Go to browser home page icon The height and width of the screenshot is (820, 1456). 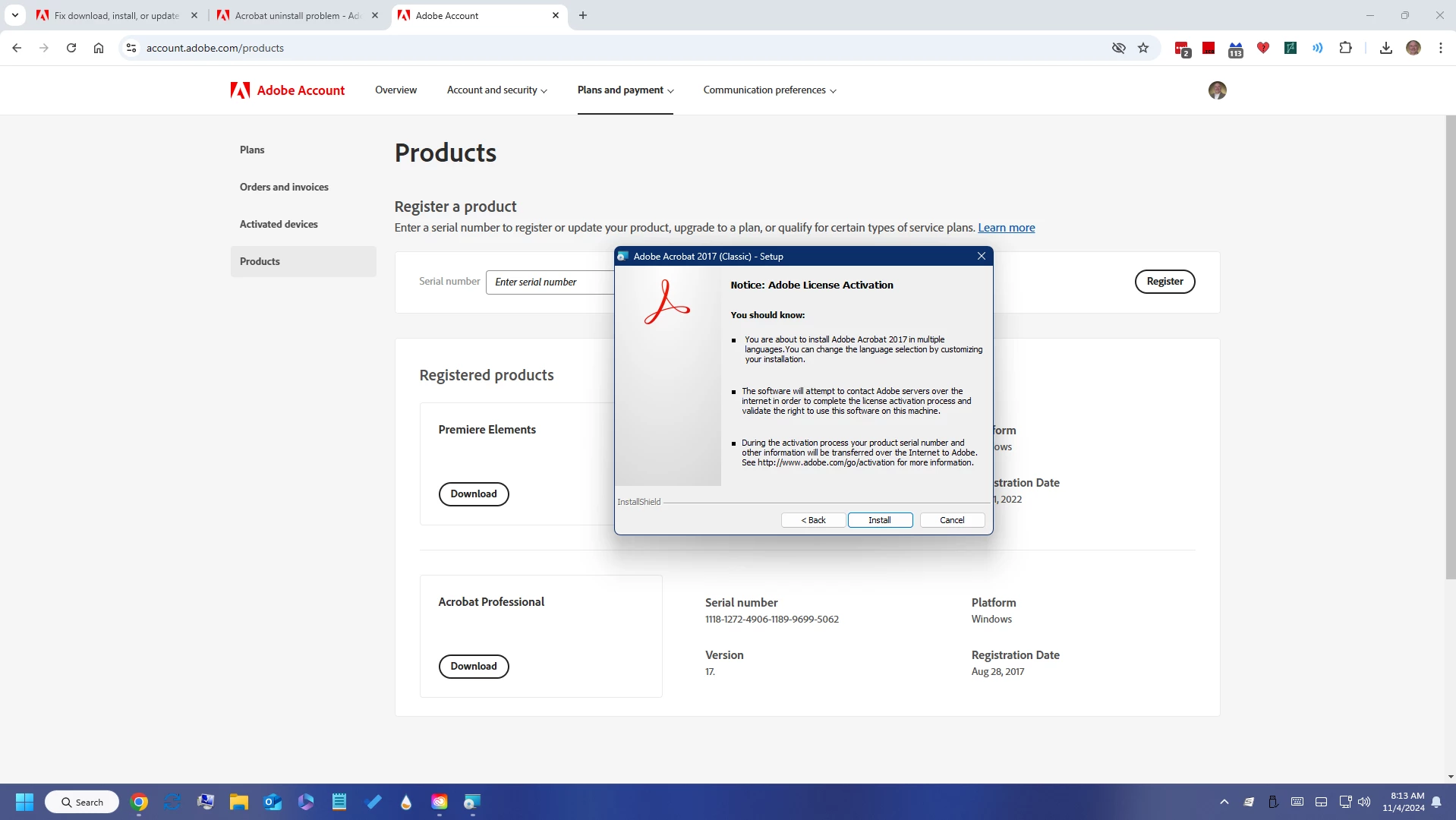(x=99, y=48)
